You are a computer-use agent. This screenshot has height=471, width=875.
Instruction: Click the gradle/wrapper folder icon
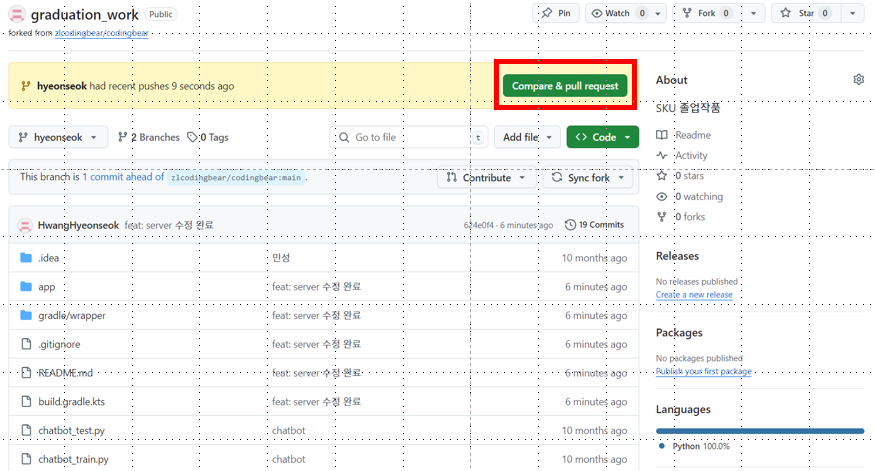pos(26,315)
